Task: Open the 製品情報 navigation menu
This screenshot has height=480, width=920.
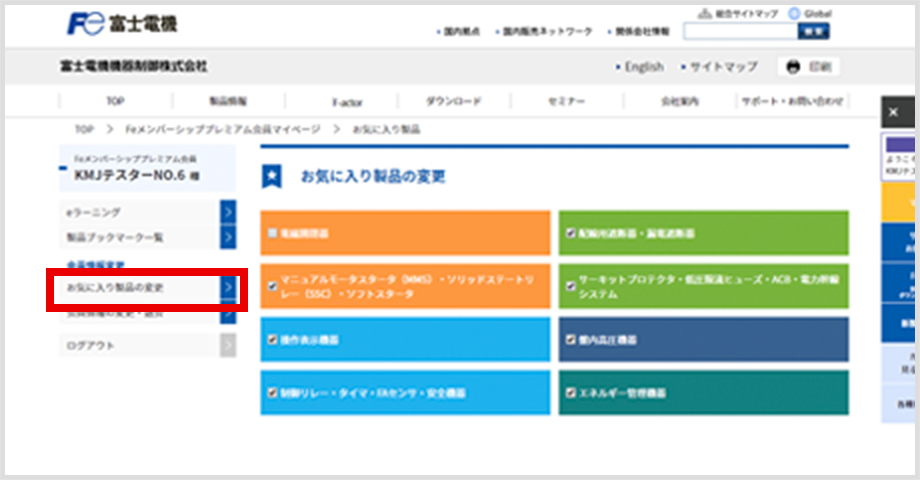Action: pyautogui.click(x=228, y=101)
